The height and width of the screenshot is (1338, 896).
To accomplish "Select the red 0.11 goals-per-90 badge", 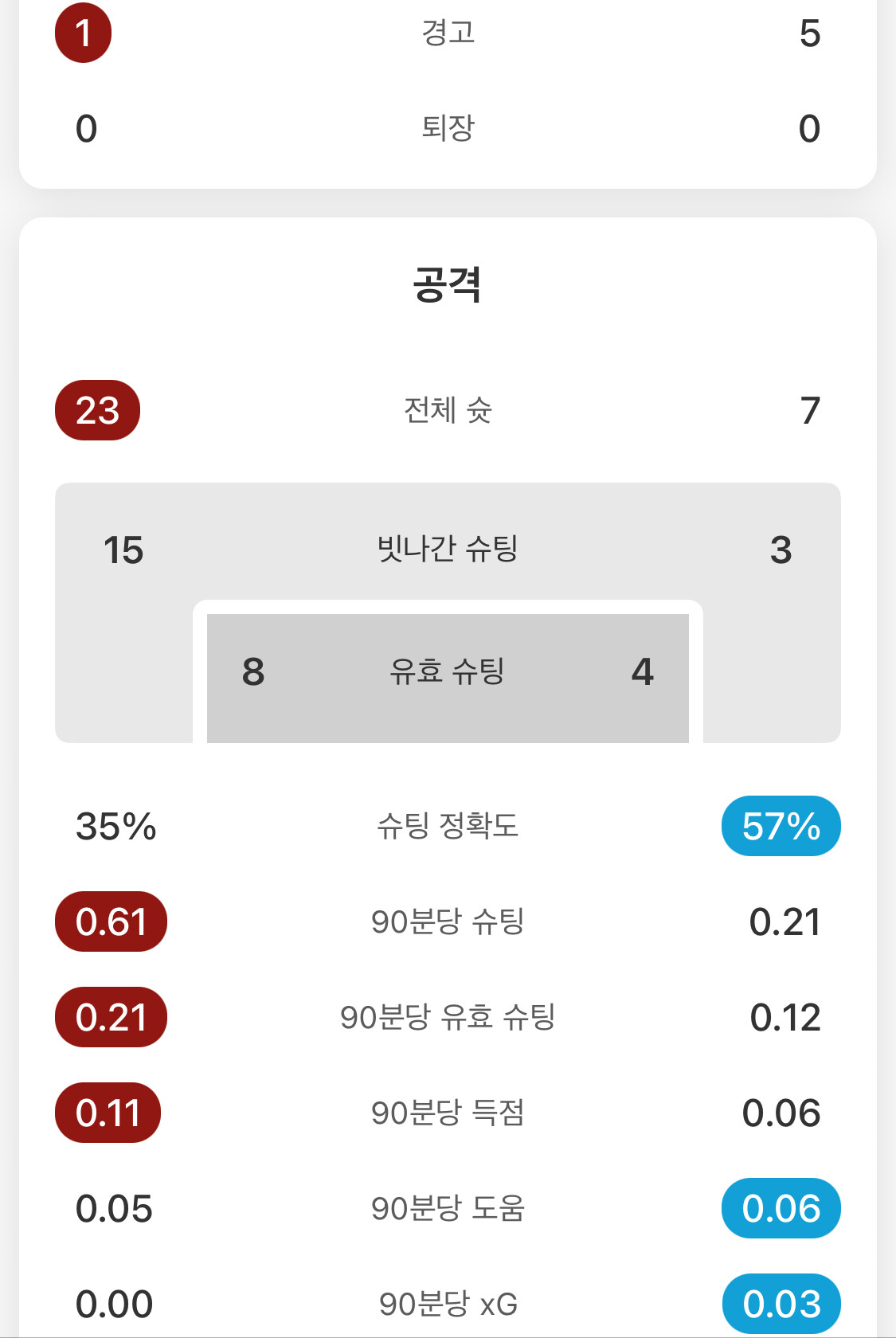I will [108, 1113].
